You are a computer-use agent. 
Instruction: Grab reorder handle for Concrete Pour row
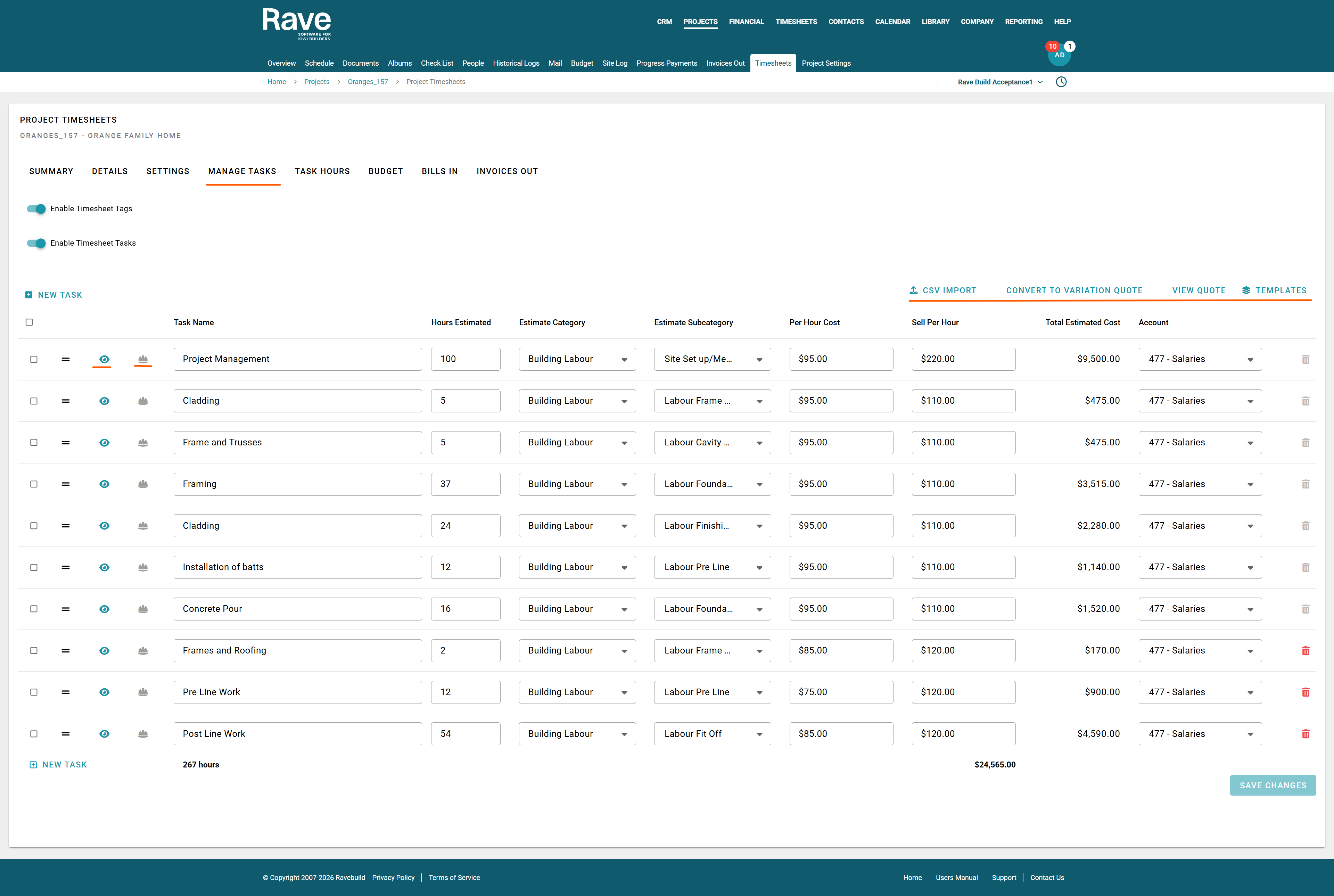(66, 609)
